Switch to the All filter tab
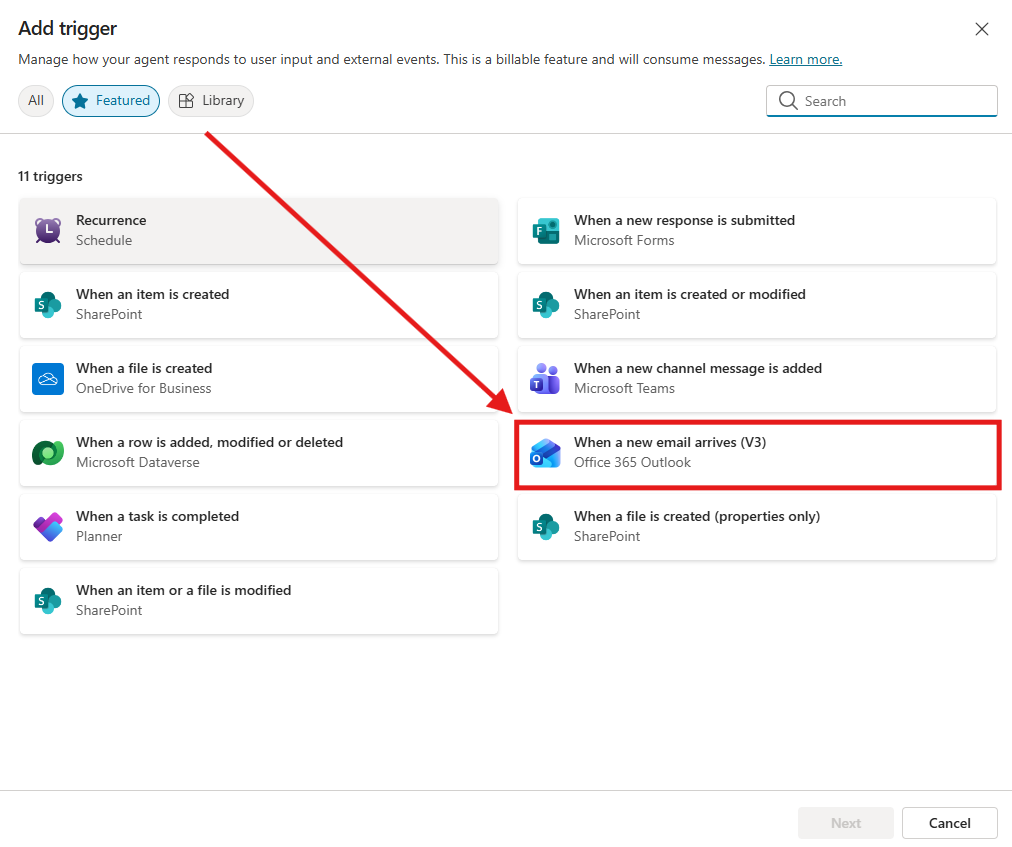 36,101
